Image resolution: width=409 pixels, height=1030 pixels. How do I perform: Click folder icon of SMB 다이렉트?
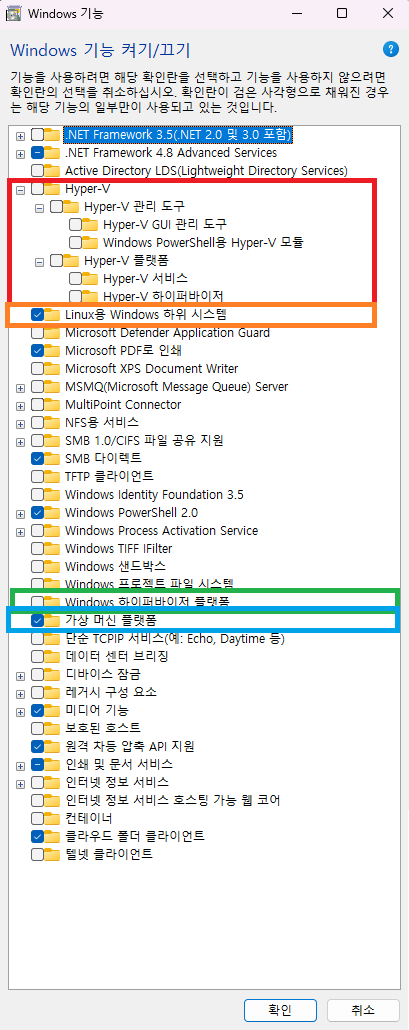(53, 458)
